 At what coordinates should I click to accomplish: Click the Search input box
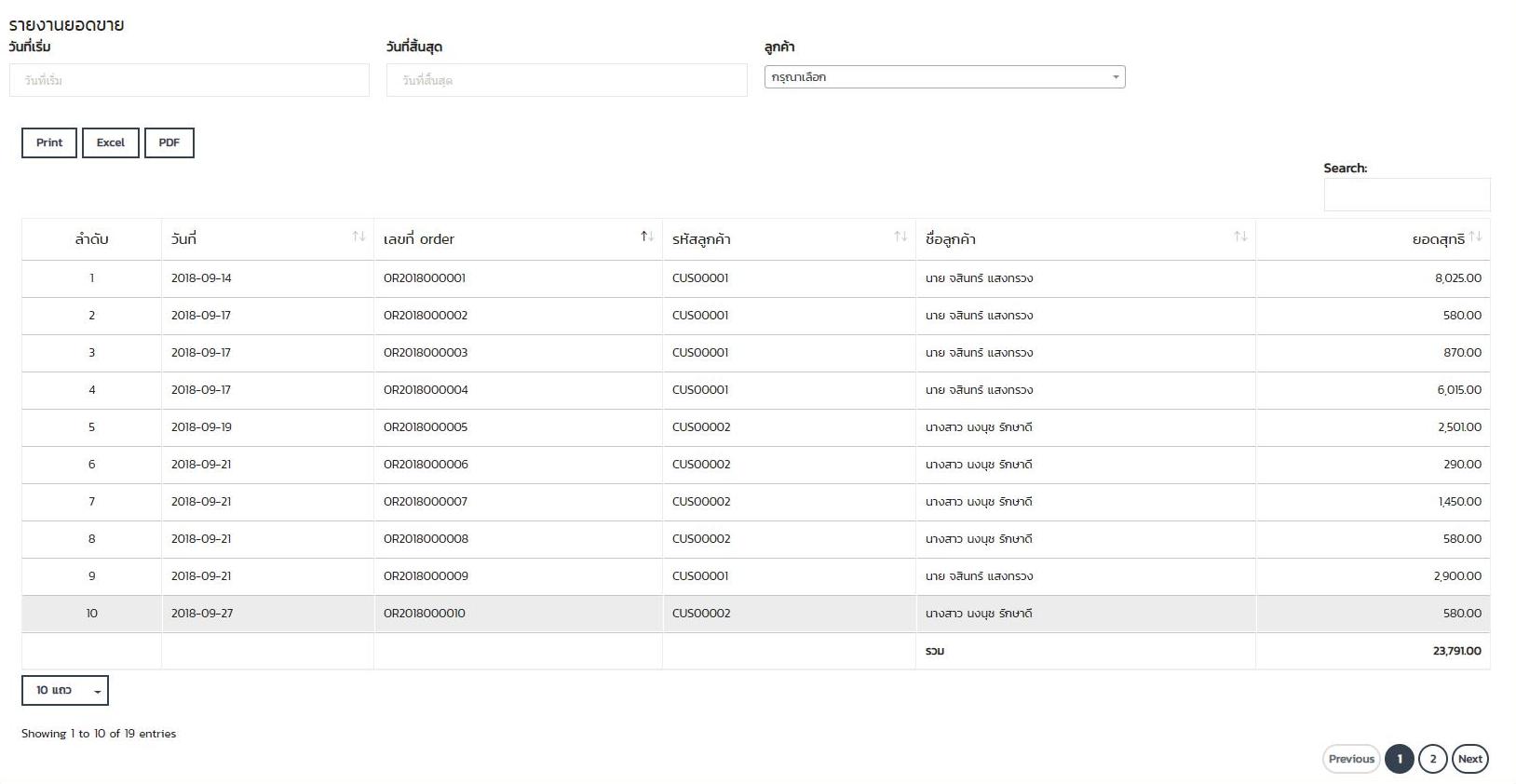1406,196
